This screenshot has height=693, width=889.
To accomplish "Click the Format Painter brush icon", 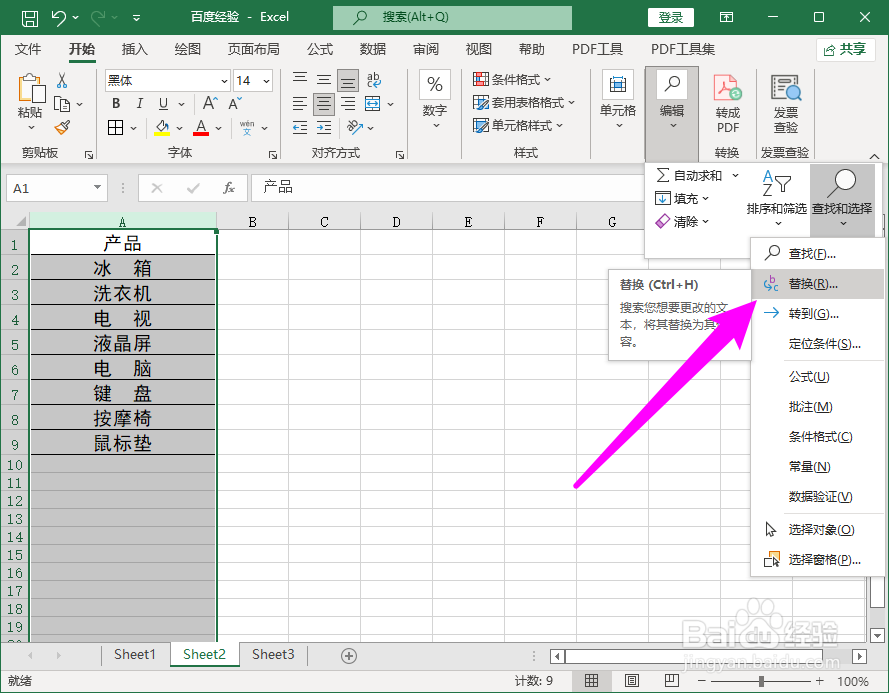I will point(62,128).
